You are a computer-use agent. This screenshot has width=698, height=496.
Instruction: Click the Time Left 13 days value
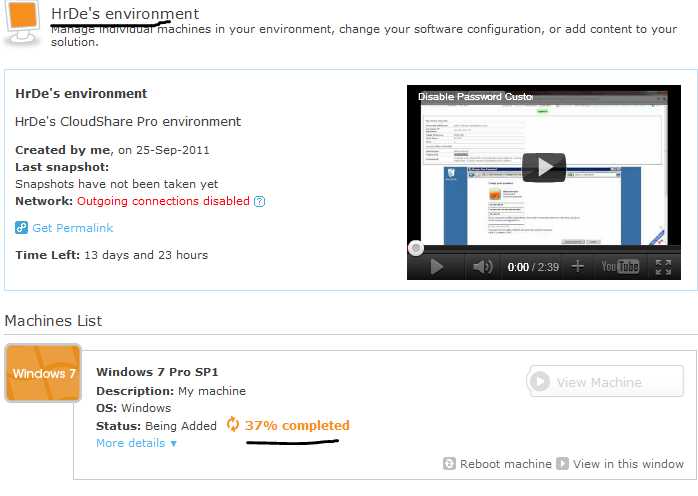146,255
